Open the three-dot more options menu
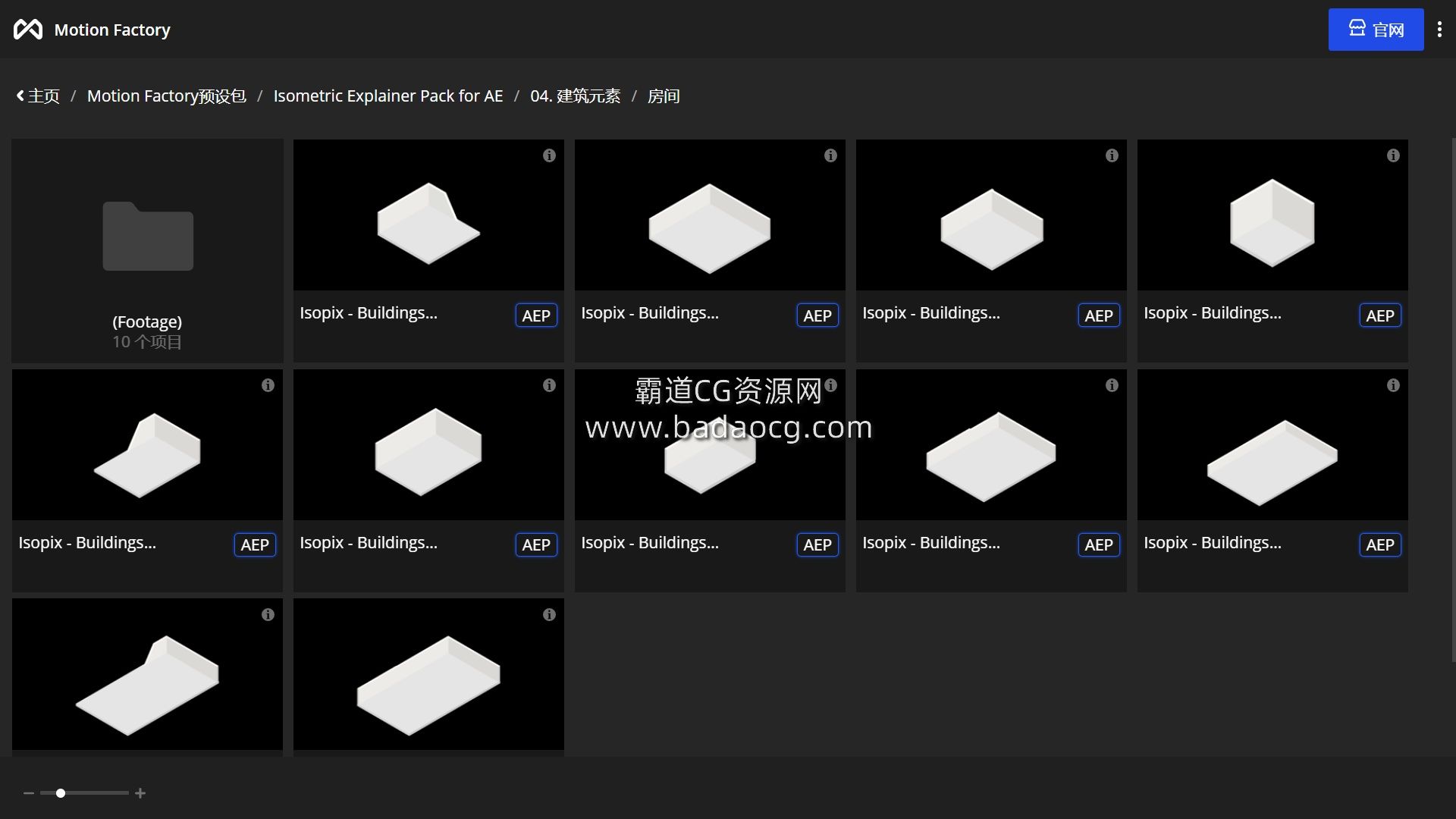The image size is (1456, 819). click(x=1439, y=30)
